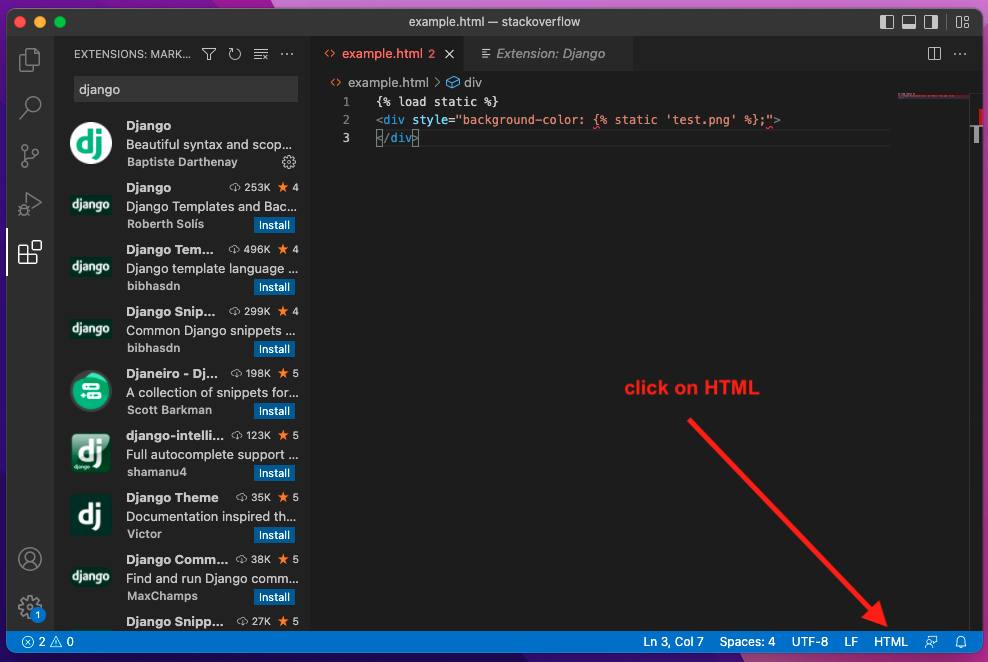Switch to the example.html editor tab

[x=388, y=54]
